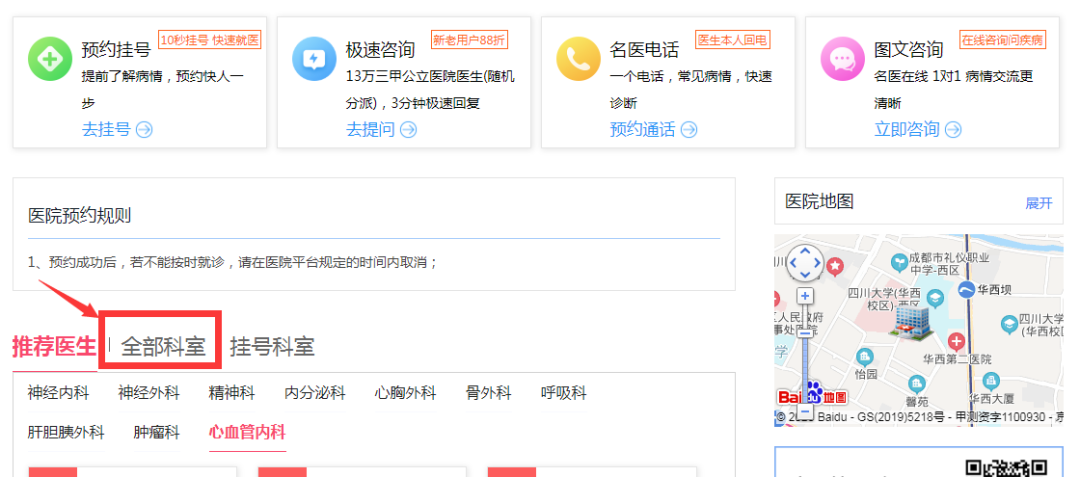Click the green 预约挂号 plus icon
Image resolution: width=1080 pixels, height=477 pixels.
point(50,59)
